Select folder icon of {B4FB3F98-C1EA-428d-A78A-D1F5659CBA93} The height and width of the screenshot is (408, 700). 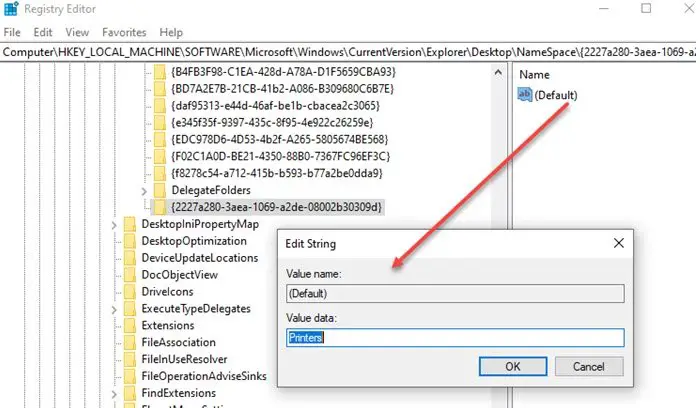point(159,72)
